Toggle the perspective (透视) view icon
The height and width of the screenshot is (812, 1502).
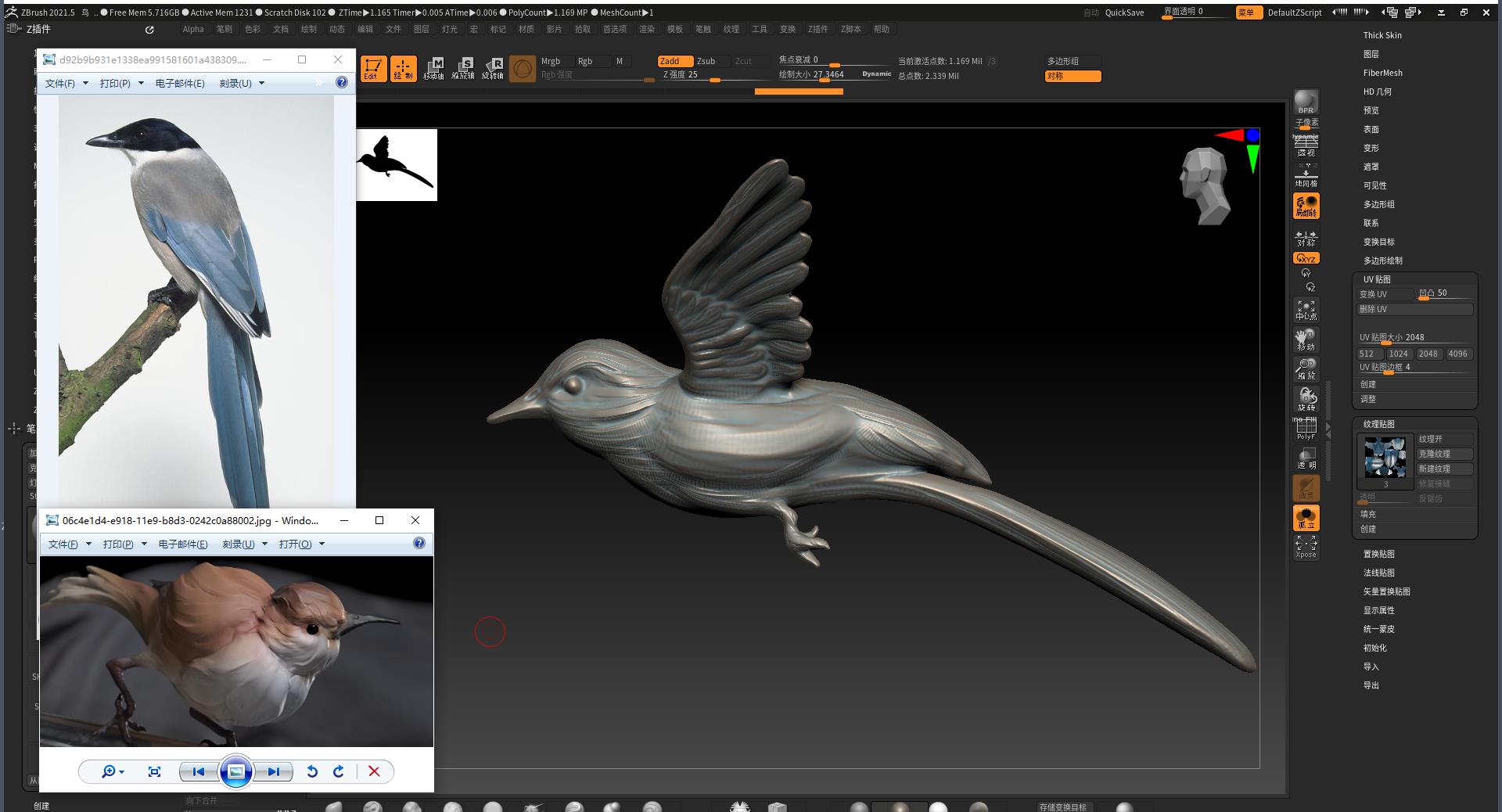pyautogui.click(x=1306, y=146)
